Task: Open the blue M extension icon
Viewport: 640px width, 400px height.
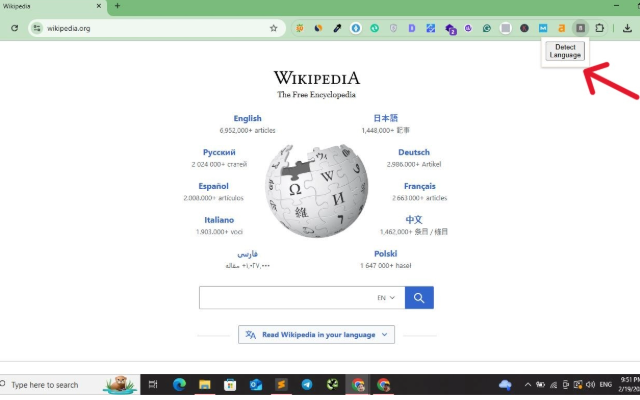Action: (543, 28)
